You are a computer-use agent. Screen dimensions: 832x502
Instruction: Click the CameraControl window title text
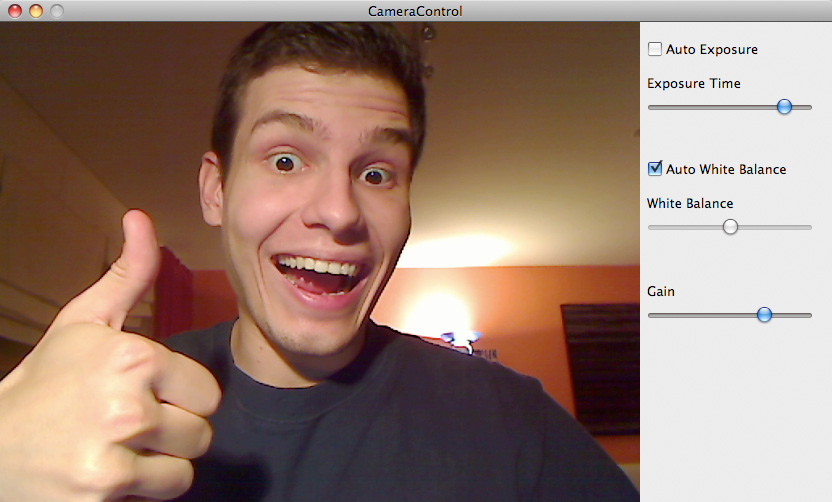point(415,11)
